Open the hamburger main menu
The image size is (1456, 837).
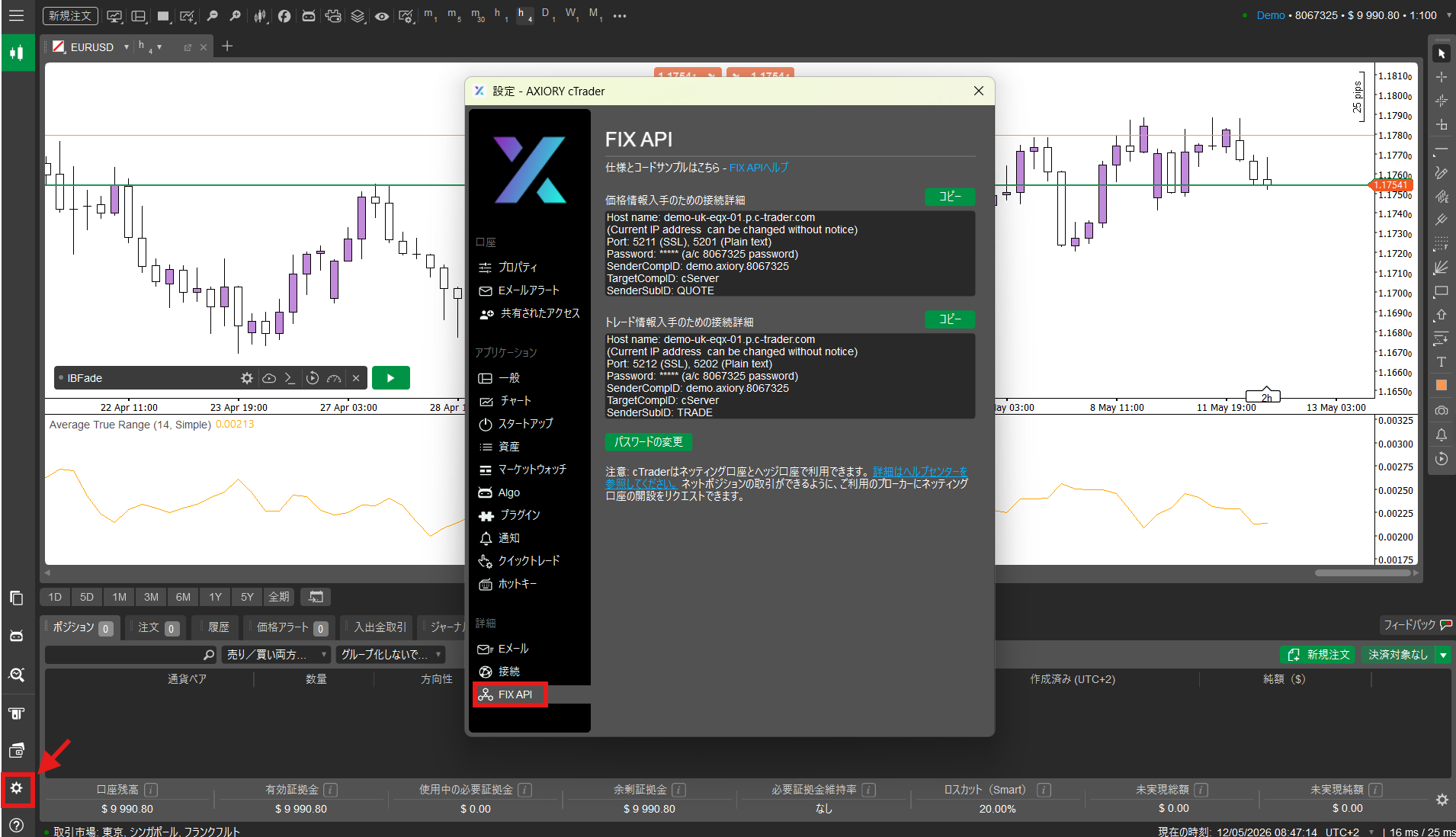click(16, 15)
